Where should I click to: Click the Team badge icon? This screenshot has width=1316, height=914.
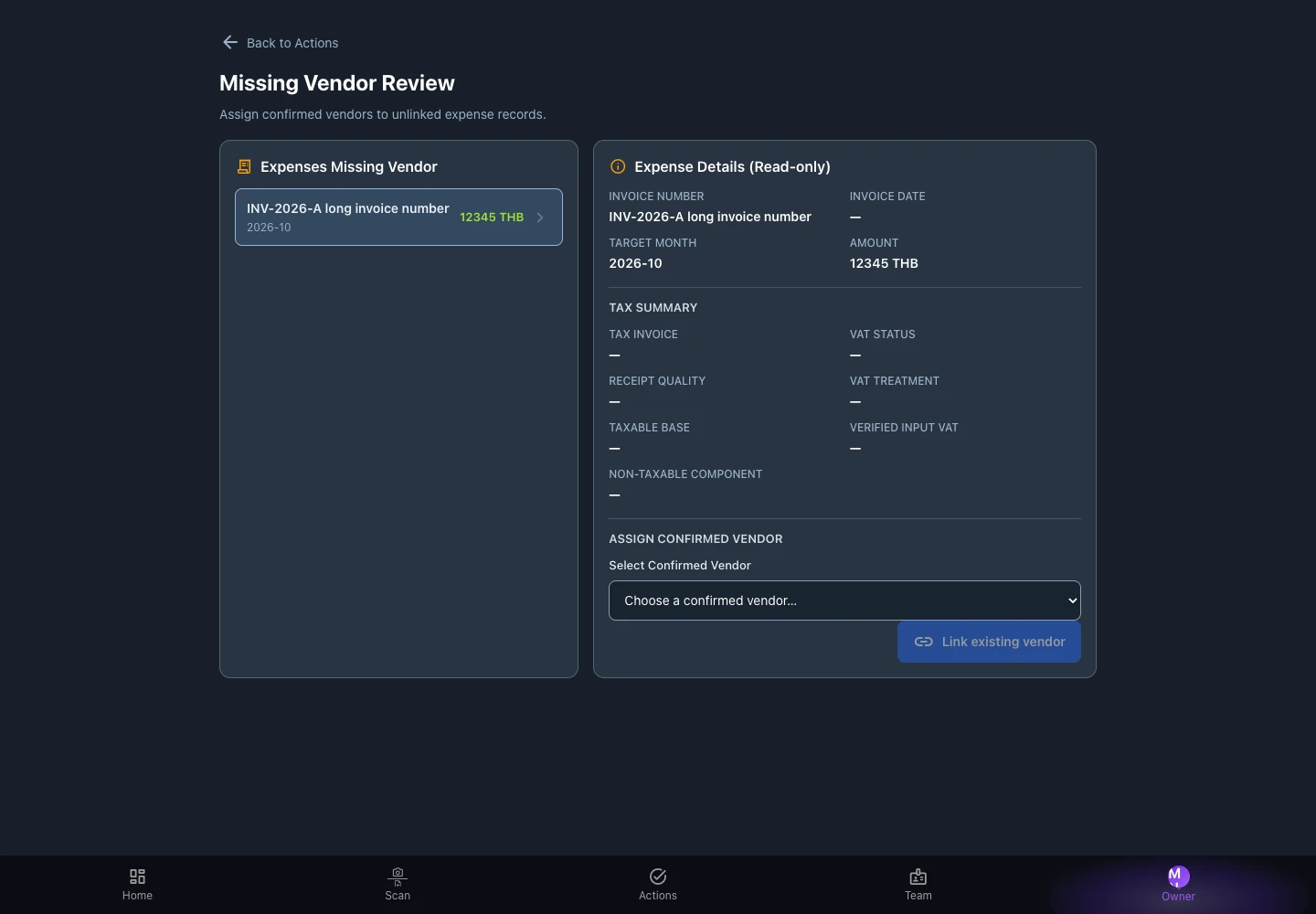pyautogui.click(x=918, y=877)
